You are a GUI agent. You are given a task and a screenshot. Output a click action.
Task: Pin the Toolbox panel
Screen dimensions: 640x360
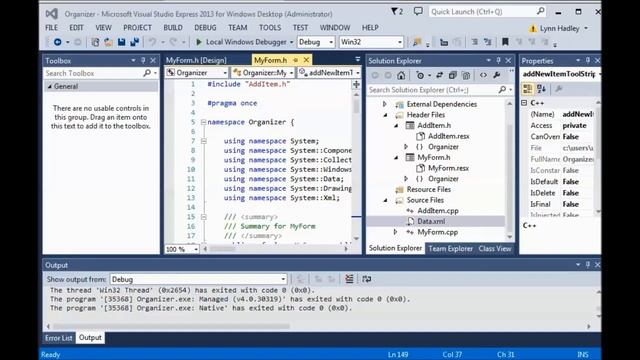[x=143, y=60]
